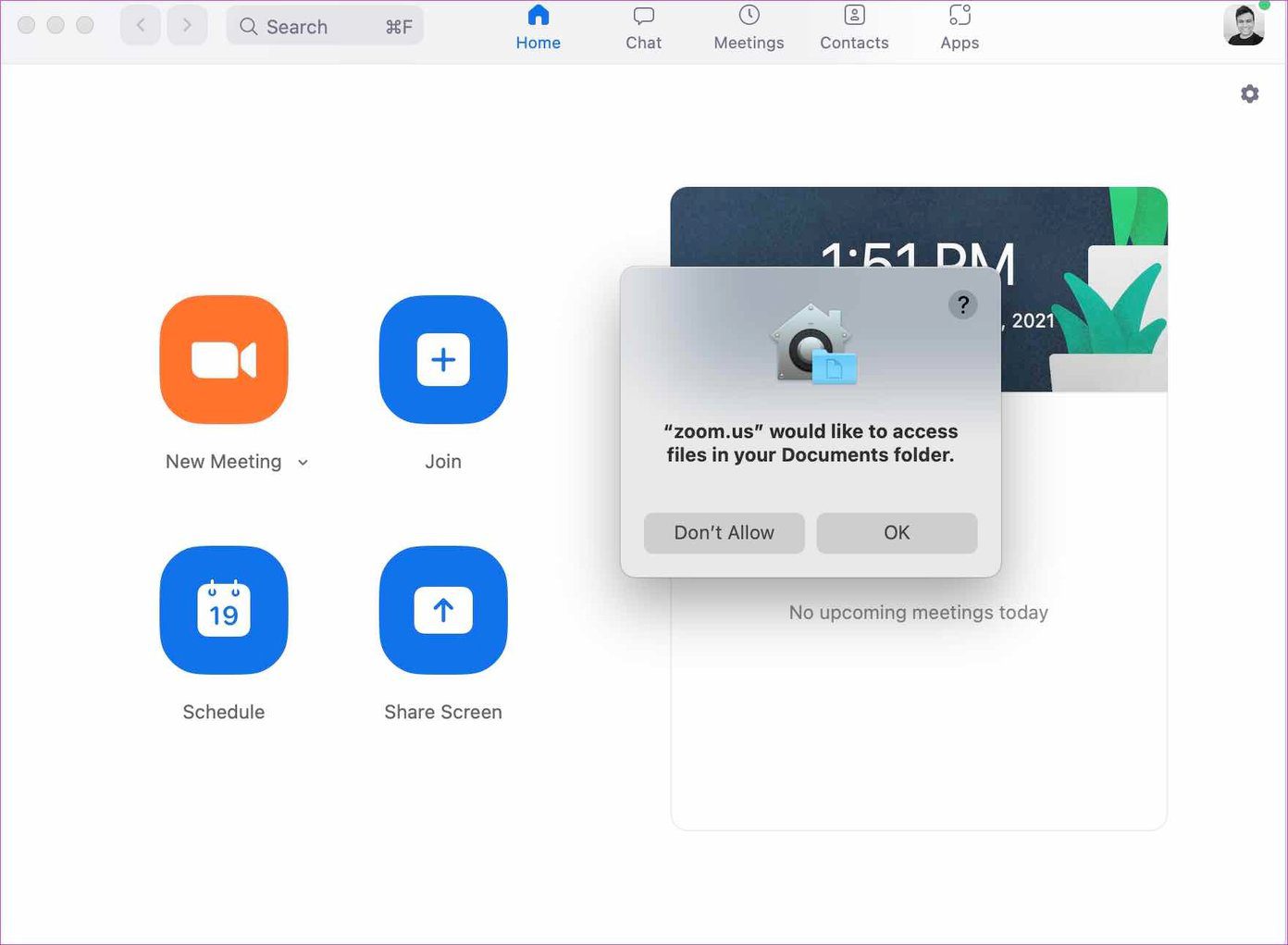This screenshot has height=945, width=1288.
Task: Open the Meetings tab
Action: tap(749, 28)
